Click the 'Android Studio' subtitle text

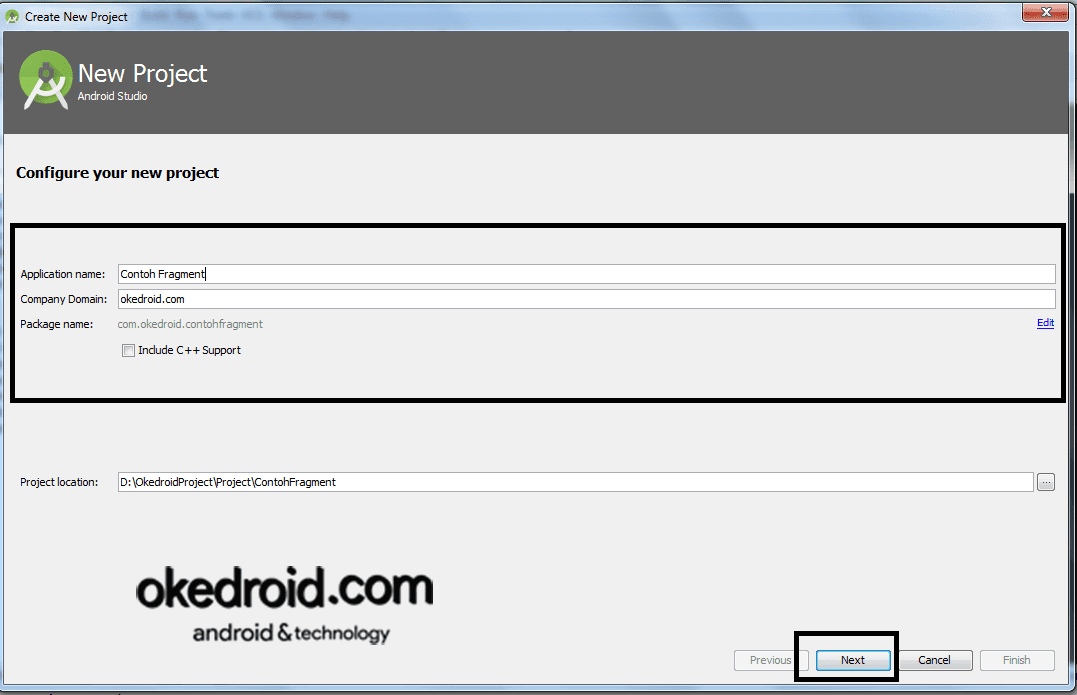pos(113,96)
